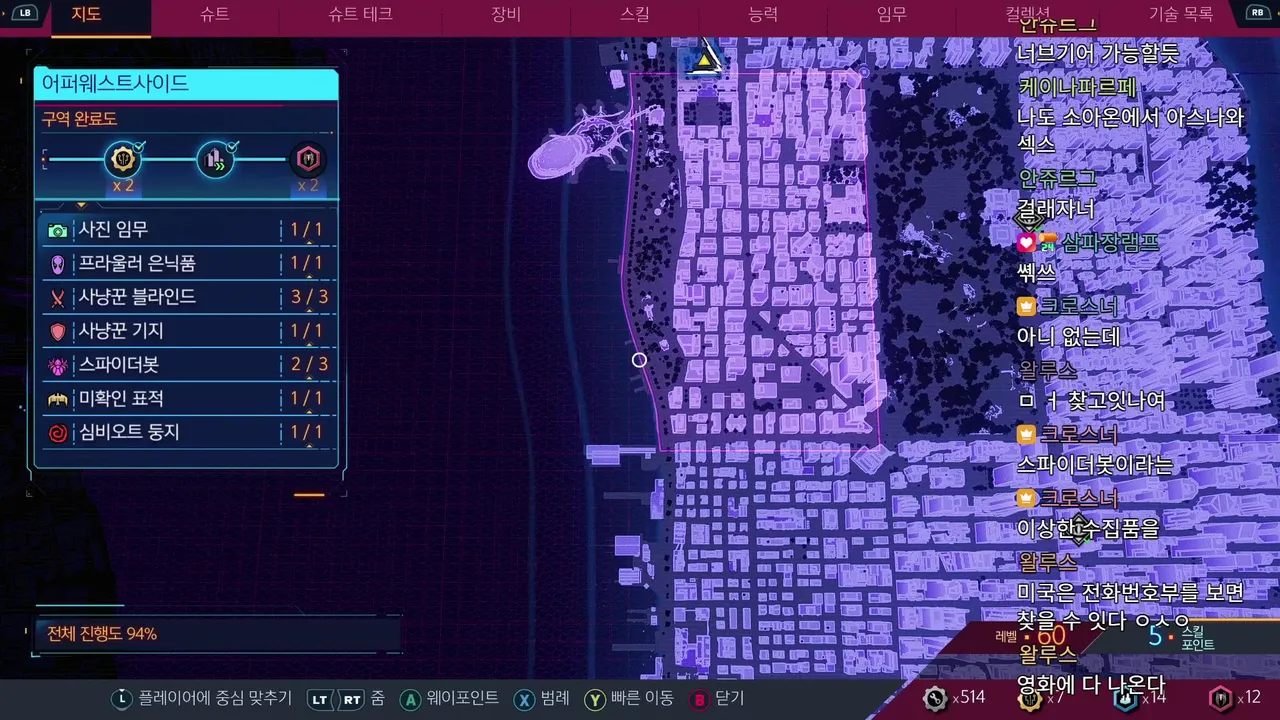Click chat message 아니 없는데

(x=1069, y=337)
